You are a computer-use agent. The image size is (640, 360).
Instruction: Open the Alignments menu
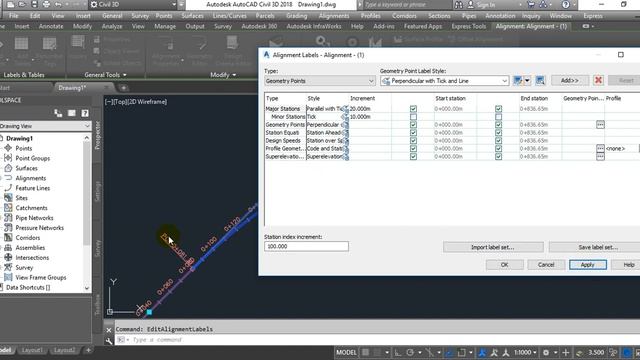(333, 16)
